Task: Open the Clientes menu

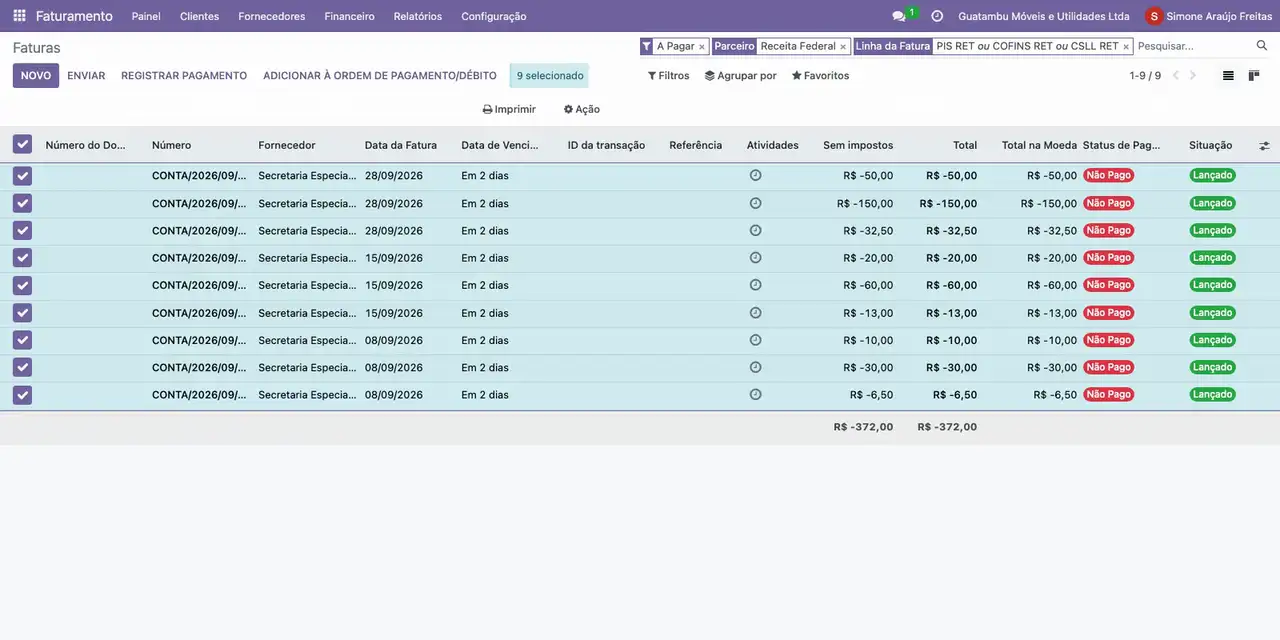Action: 199,16
